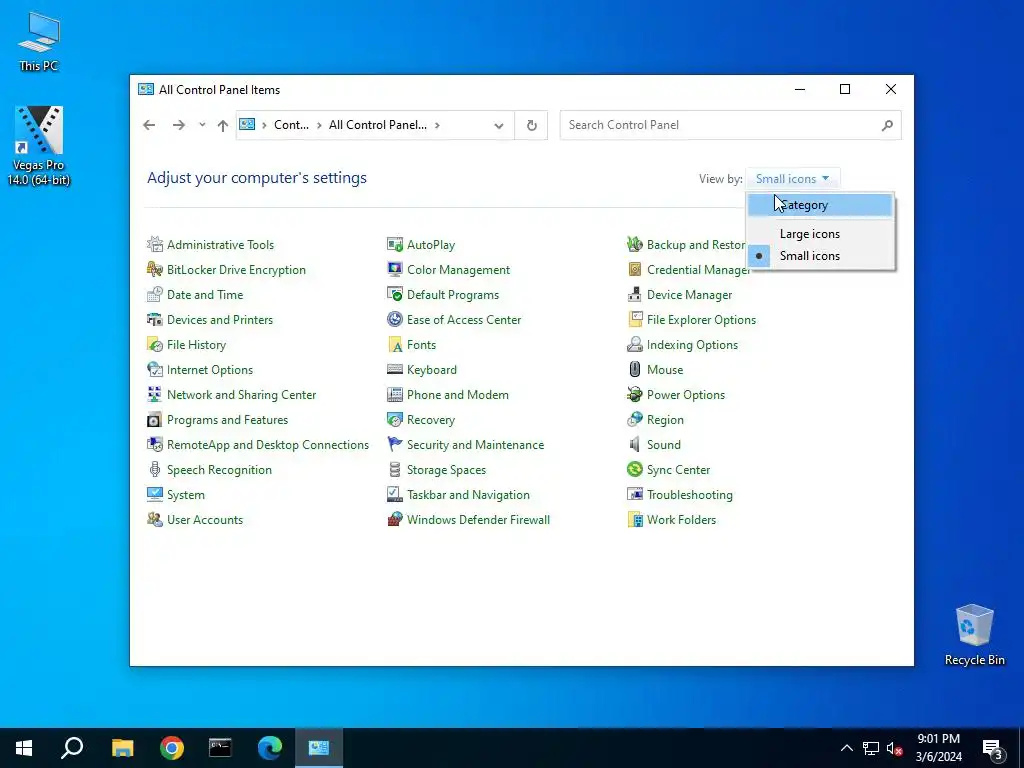Go forward with the Forward arrow
This screenshot has height=768, width=1024.
pyautogui.click(x=178, y=125)
